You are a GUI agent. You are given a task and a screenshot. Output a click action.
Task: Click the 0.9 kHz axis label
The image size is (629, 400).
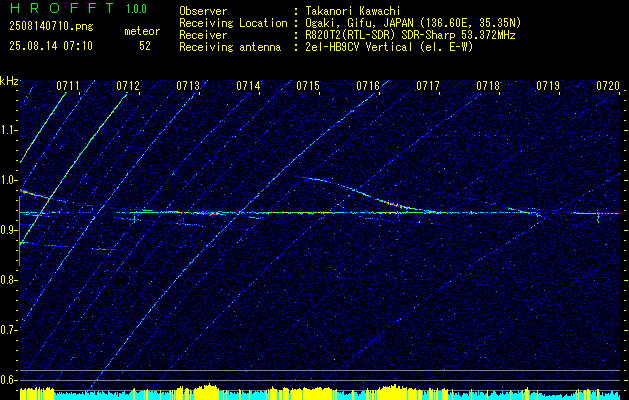tap(8, 230)
